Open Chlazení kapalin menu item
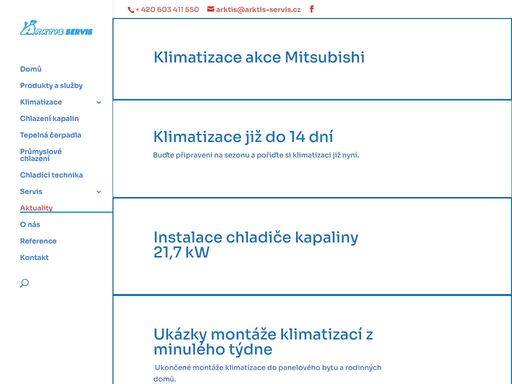 [49, 119]
